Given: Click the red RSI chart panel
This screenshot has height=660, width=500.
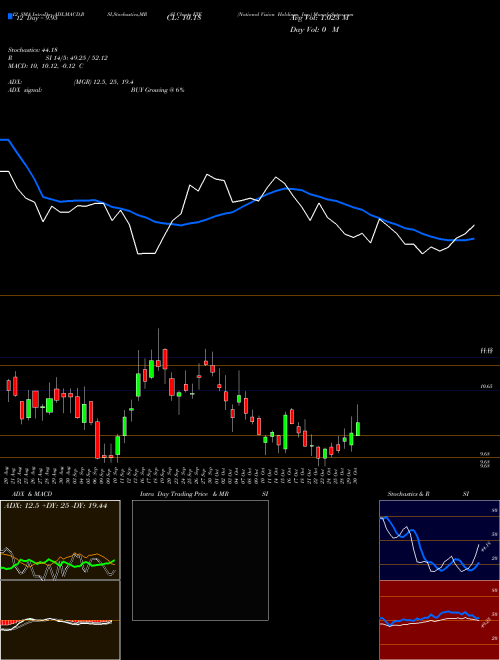Looking at the screenshot, I should (x=439, y=620).
